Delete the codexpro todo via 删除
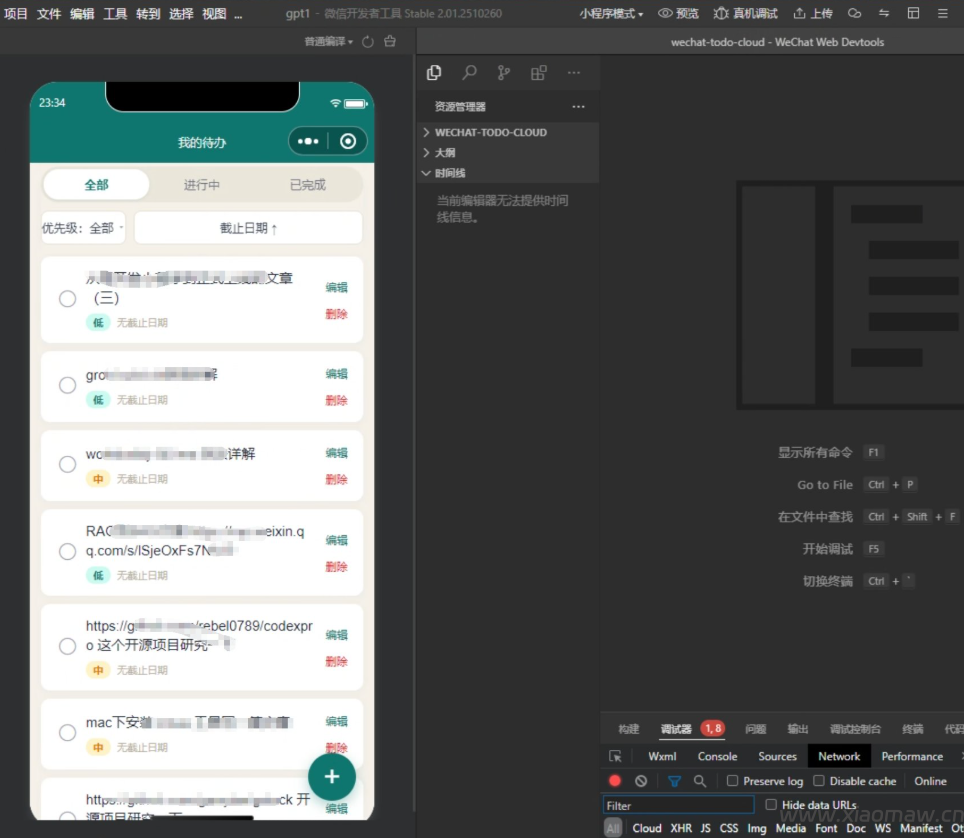This screenshot has height=838, width=964. pyautogui.click(x=336, y=662)
